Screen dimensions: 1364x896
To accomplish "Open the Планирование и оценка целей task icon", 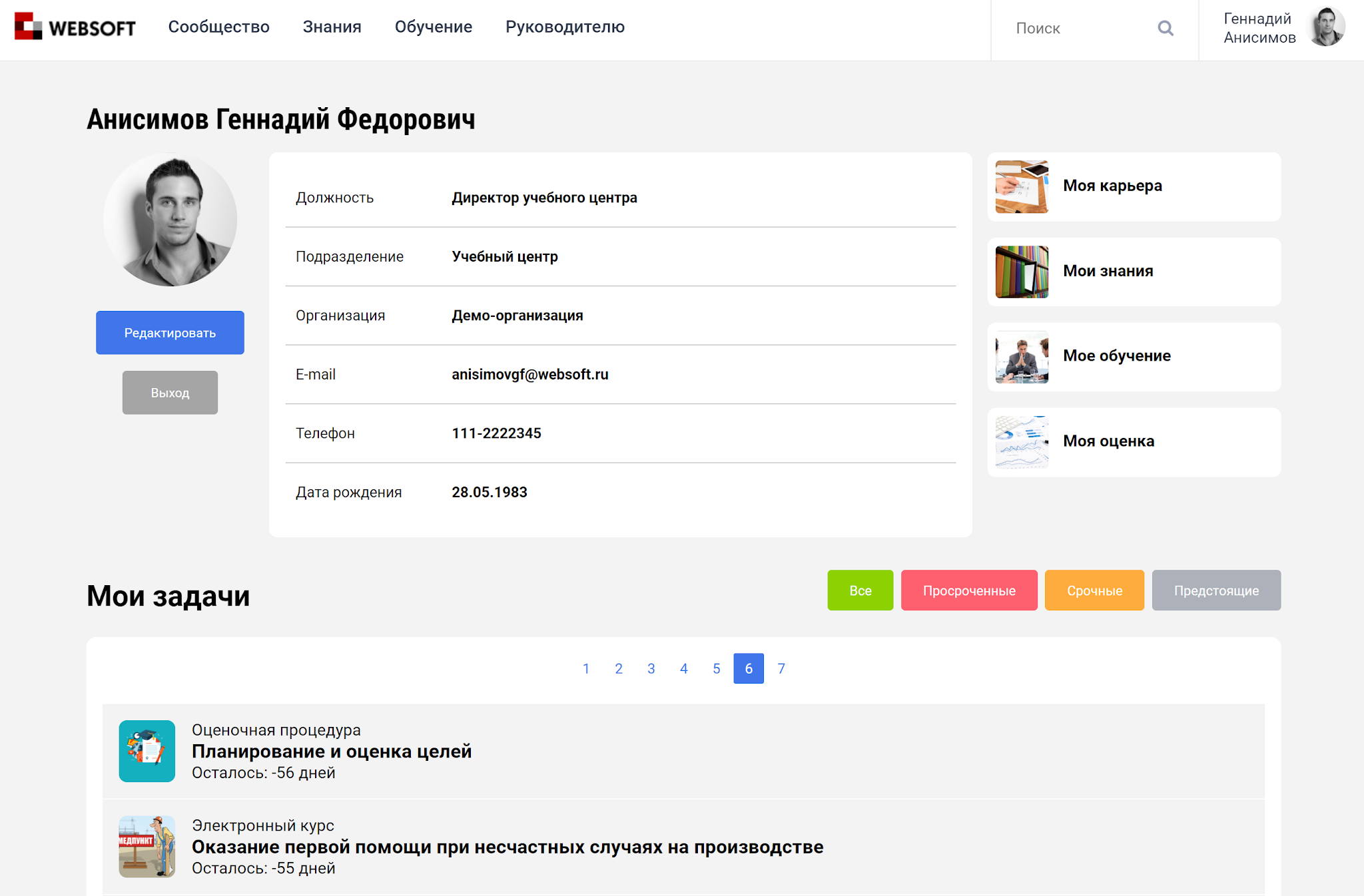I will click(x=147, y=751).
